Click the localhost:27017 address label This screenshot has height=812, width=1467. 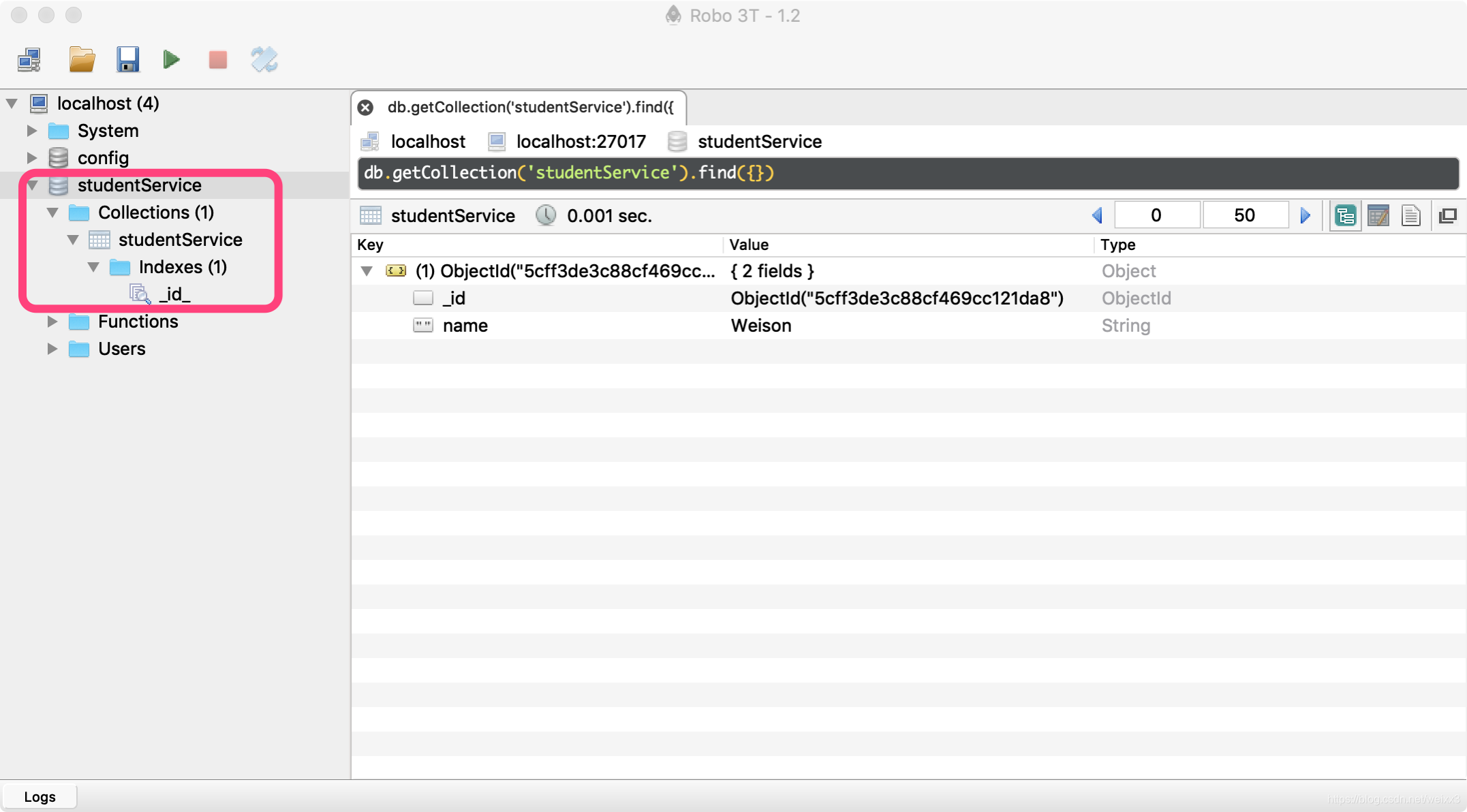[581, 142]
